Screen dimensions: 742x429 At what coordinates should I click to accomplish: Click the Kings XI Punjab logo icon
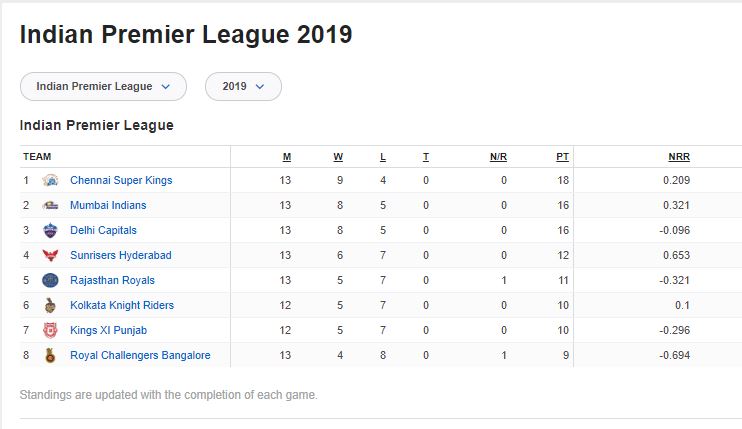tap(50, 331)
